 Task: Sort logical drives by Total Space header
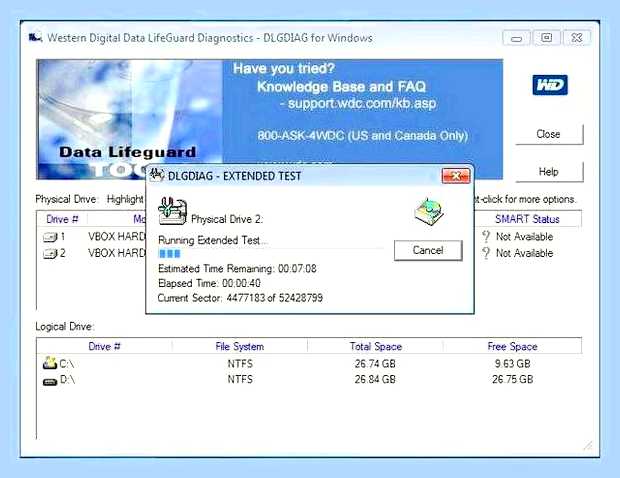[376, 346]
